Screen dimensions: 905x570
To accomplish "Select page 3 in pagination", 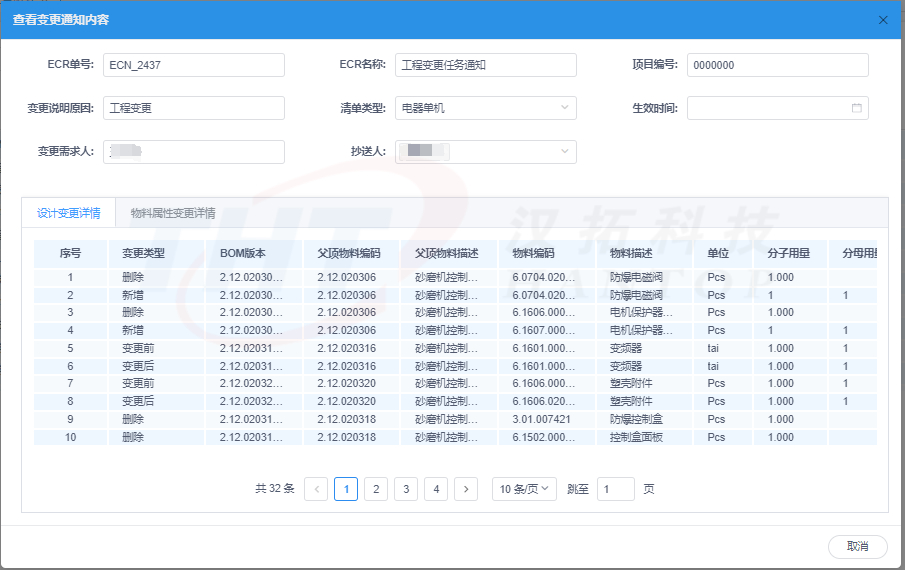I will click(406, 489).
